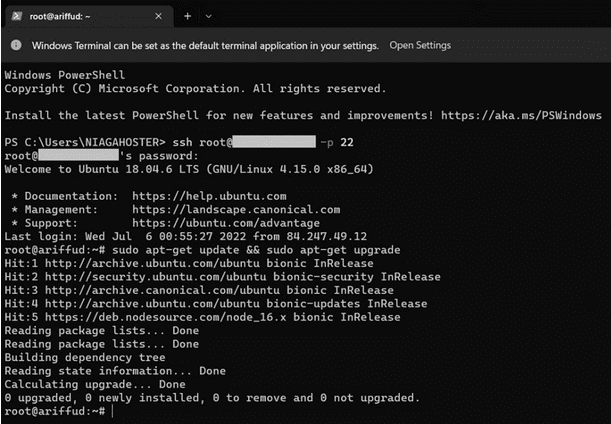611x424 pixels.
Task: Click notification text about default terminal application
Action: pos(205,46)
